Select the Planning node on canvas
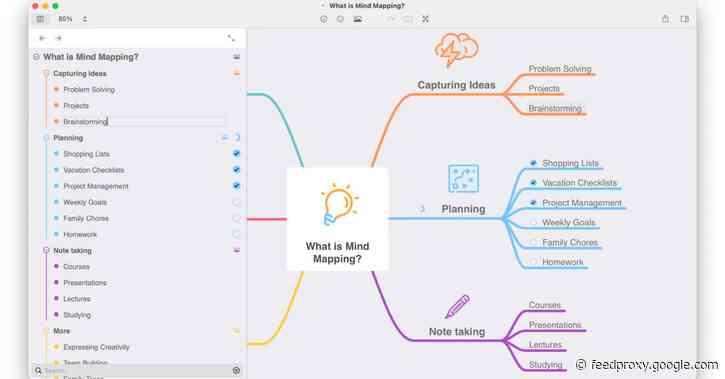Image resolution: width=725 pixels, height=379 pixels. point(463,209)
